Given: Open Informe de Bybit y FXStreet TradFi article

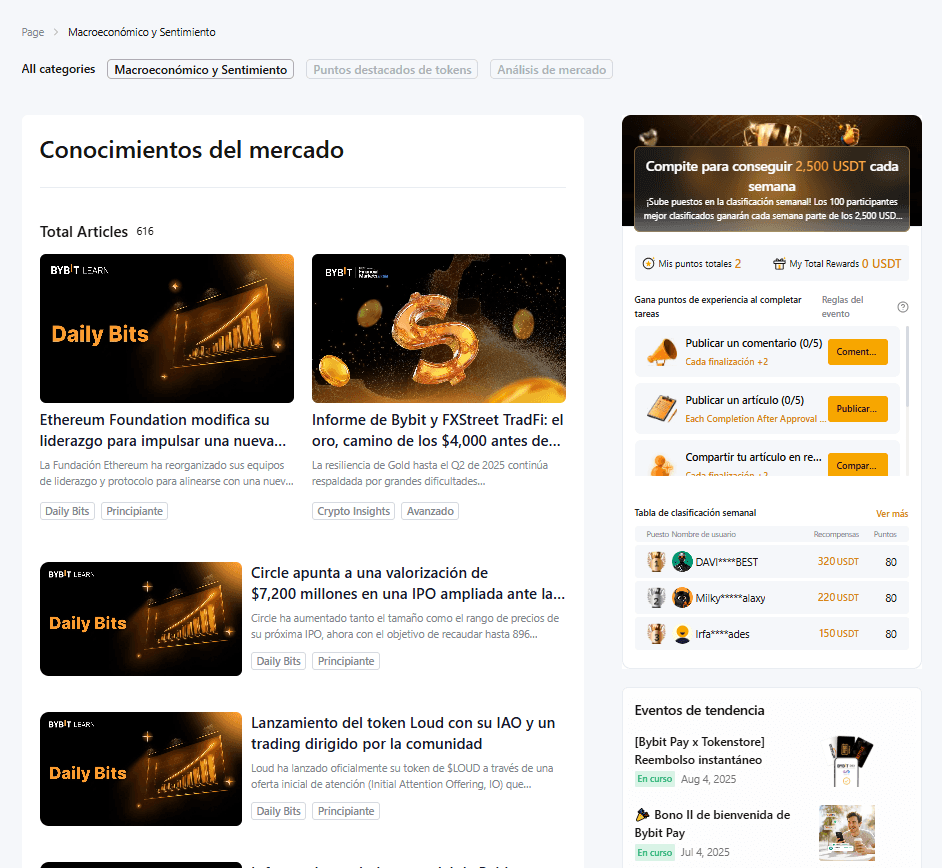Looking at the screenshot, I should click(x=437, y=430).
